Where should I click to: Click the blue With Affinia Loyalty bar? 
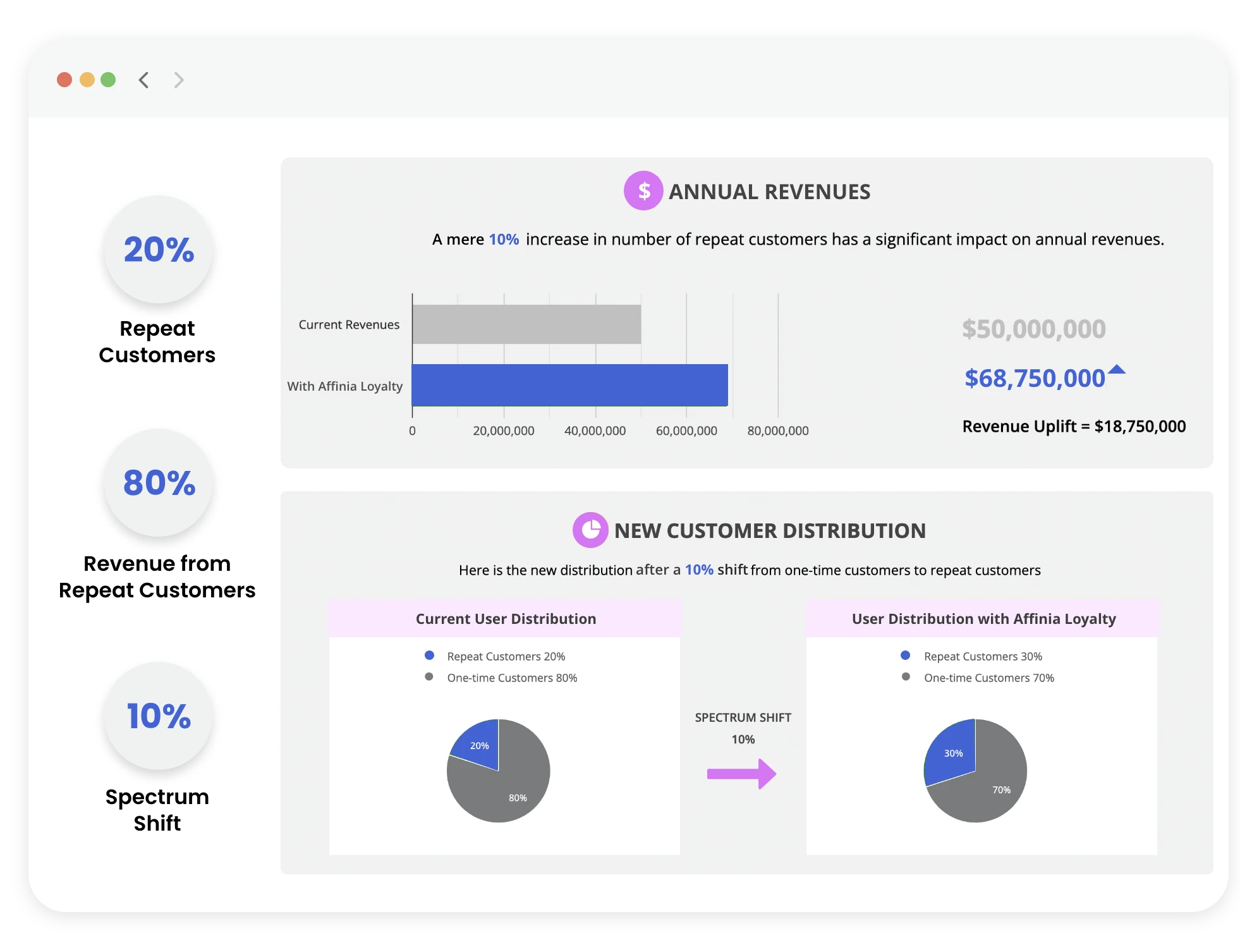pos(569,385)
